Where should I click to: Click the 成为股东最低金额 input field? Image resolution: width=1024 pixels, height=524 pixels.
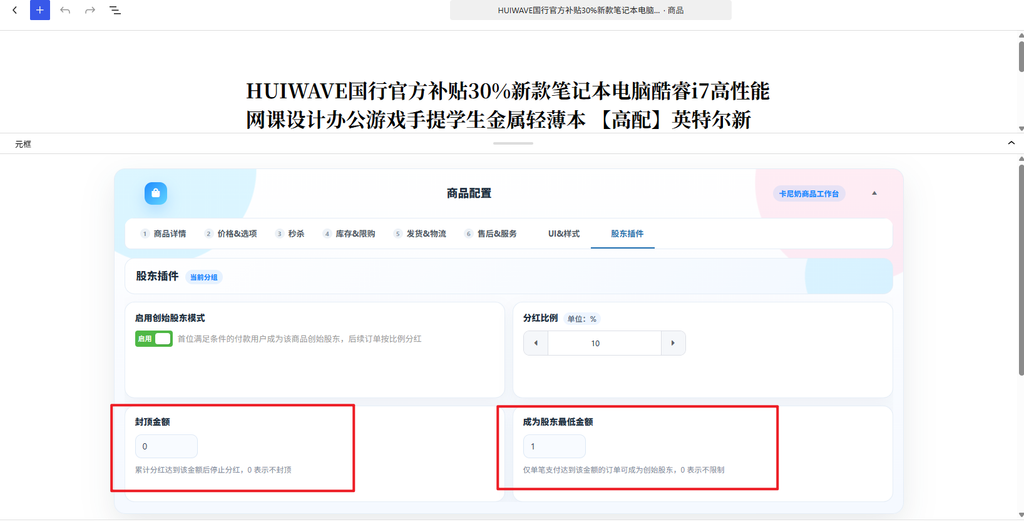coord(554,446)
